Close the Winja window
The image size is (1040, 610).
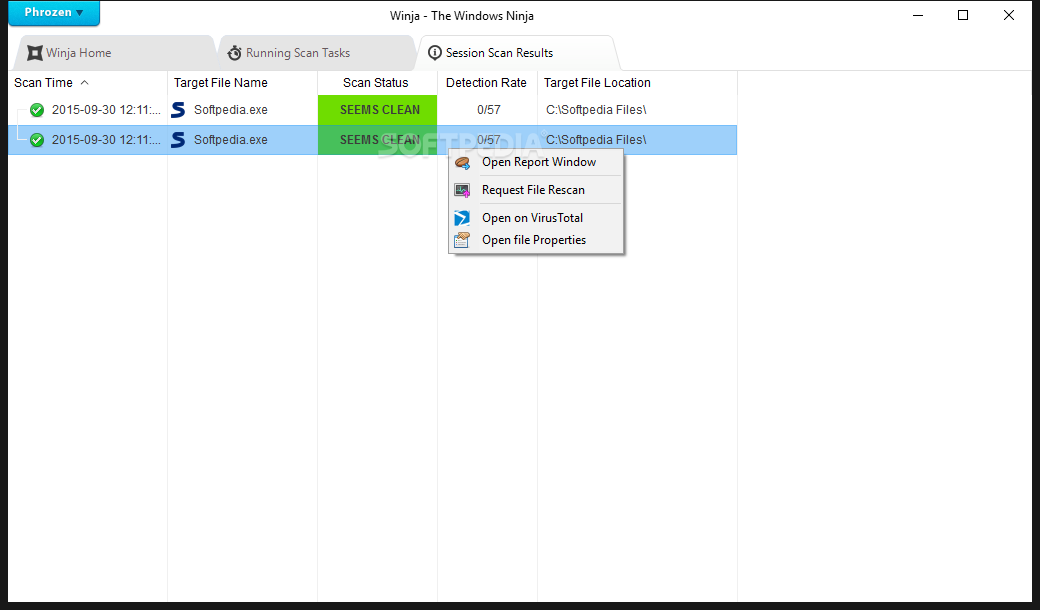click(1009, 15)
